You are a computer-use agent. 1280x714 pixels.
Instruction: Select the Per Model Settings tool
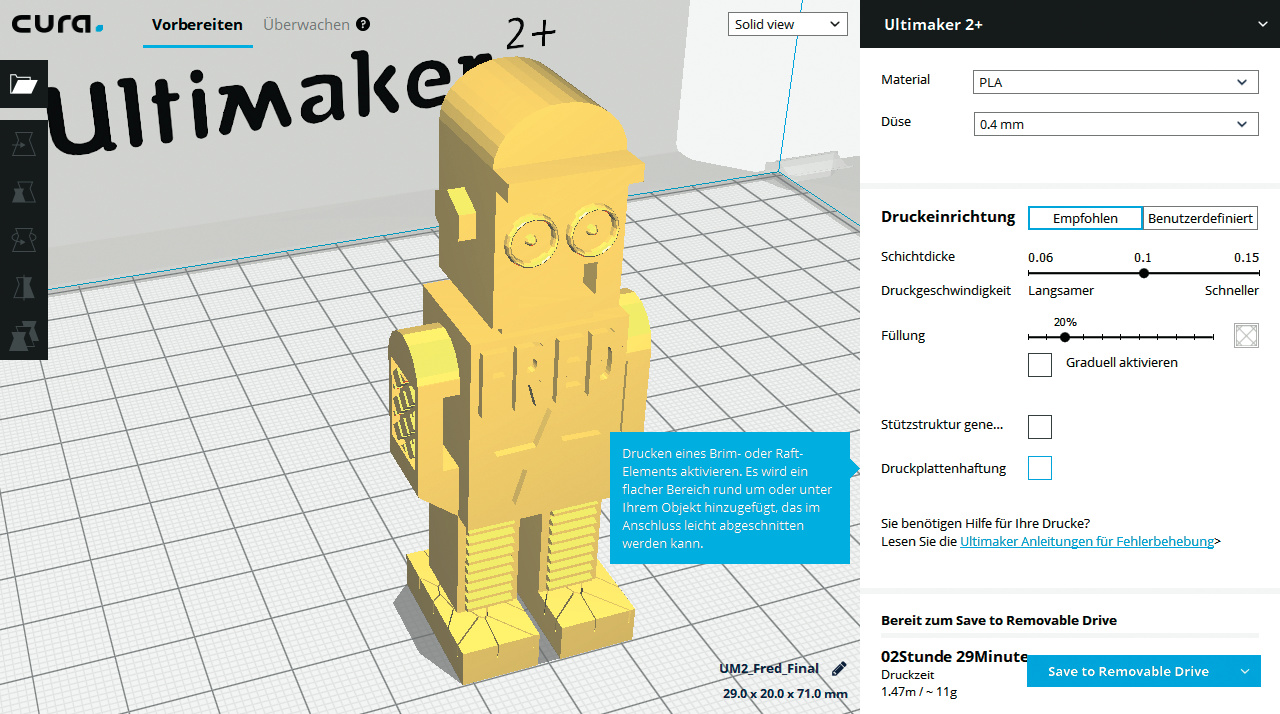23,336
